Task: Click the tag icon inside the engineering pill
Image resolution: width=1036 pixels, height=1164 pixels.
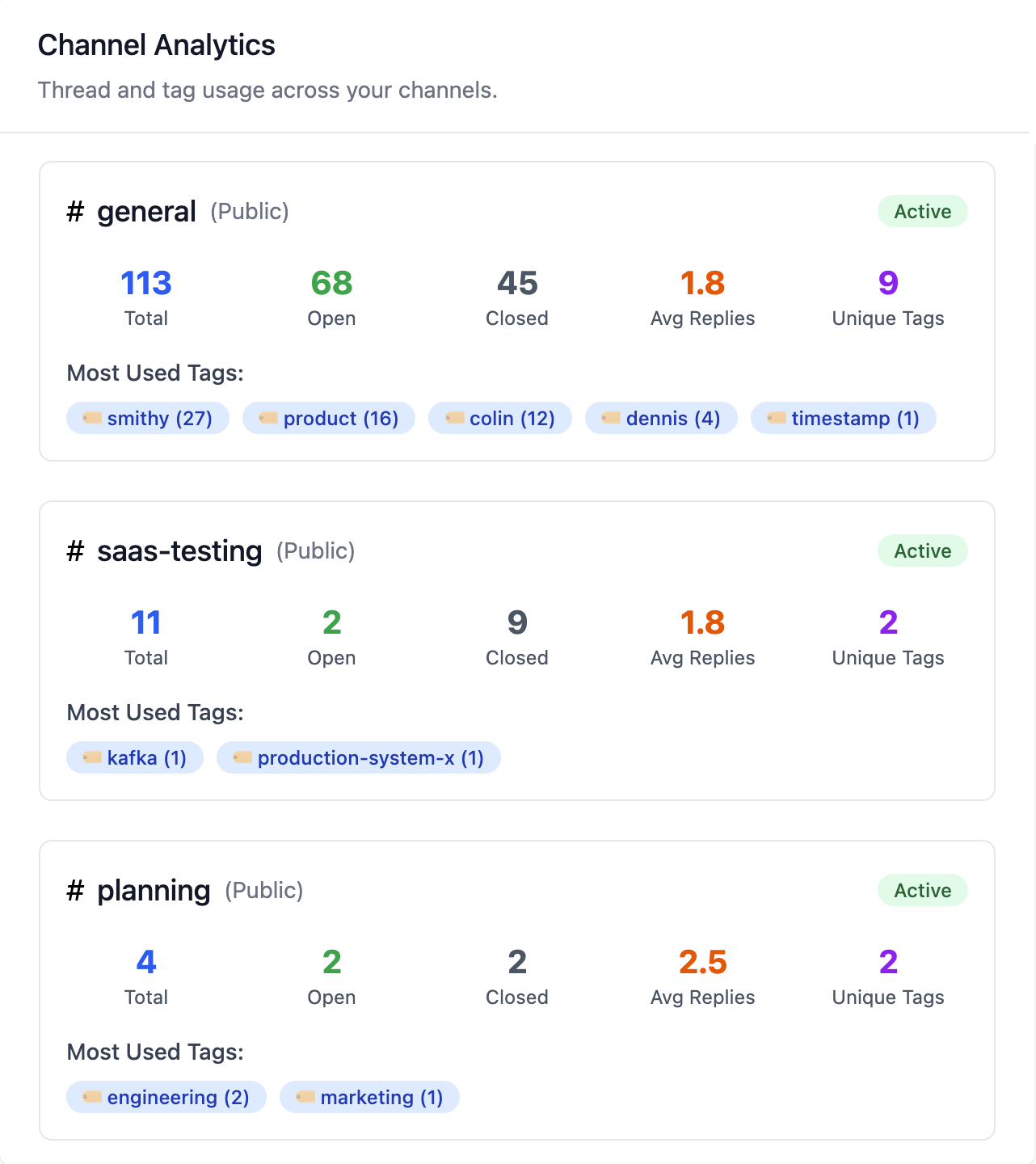Action: [91, 1097]
